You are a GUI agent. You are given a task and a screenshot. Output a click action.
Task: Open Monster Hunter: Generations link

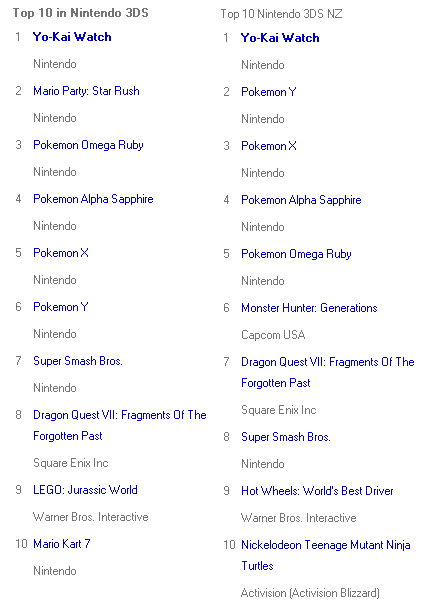309,308
